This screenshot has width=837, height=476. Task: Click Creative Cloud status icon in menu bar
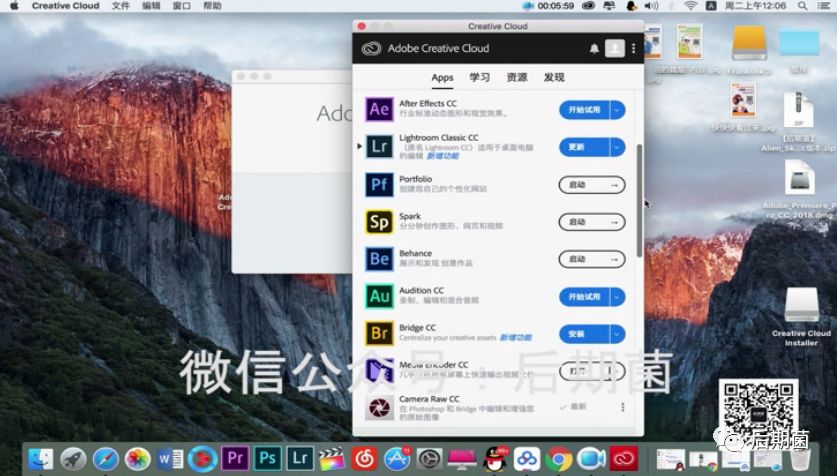(588, 6)
